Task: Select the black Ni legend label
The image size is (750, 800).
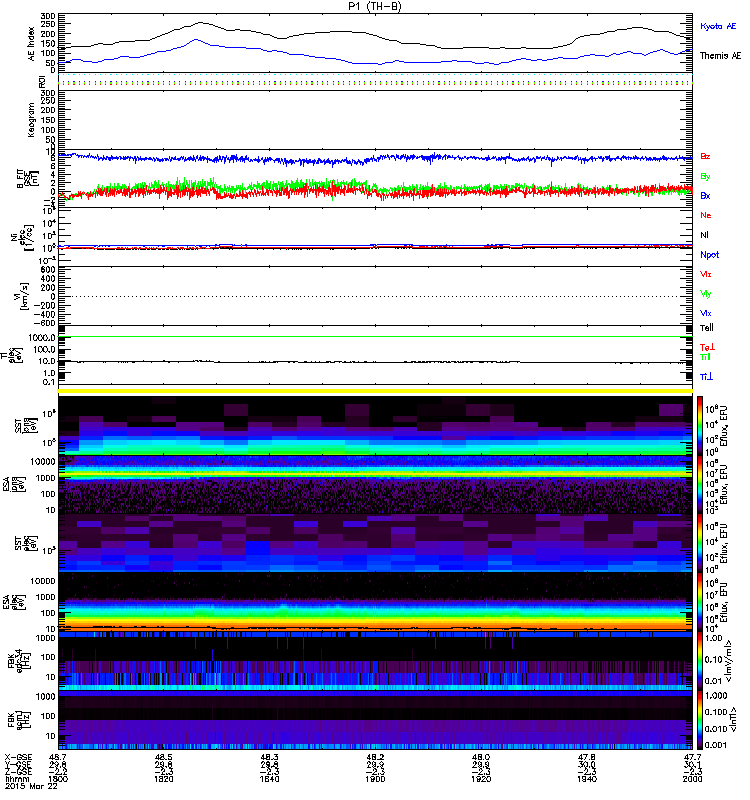Action: pyautogui.click(x=704, y=235)
